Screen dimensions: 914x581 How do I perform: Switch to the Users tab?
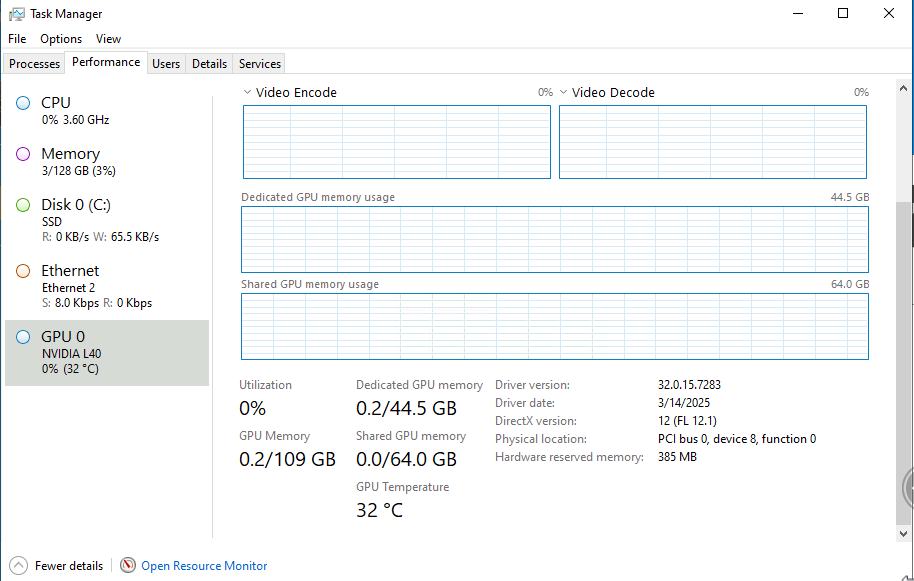click(x=166, y=63)
